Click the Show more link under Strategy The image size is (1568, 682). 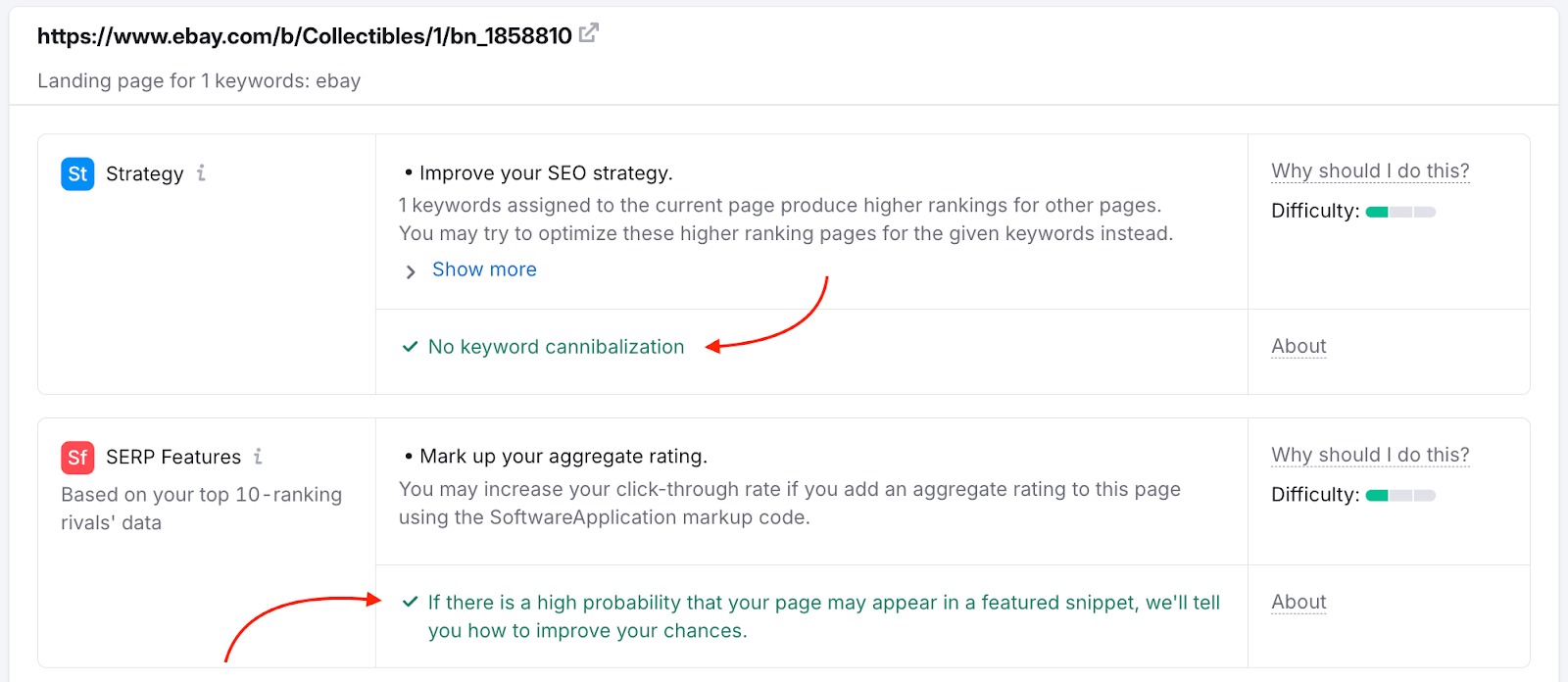[x=484, y=269]
